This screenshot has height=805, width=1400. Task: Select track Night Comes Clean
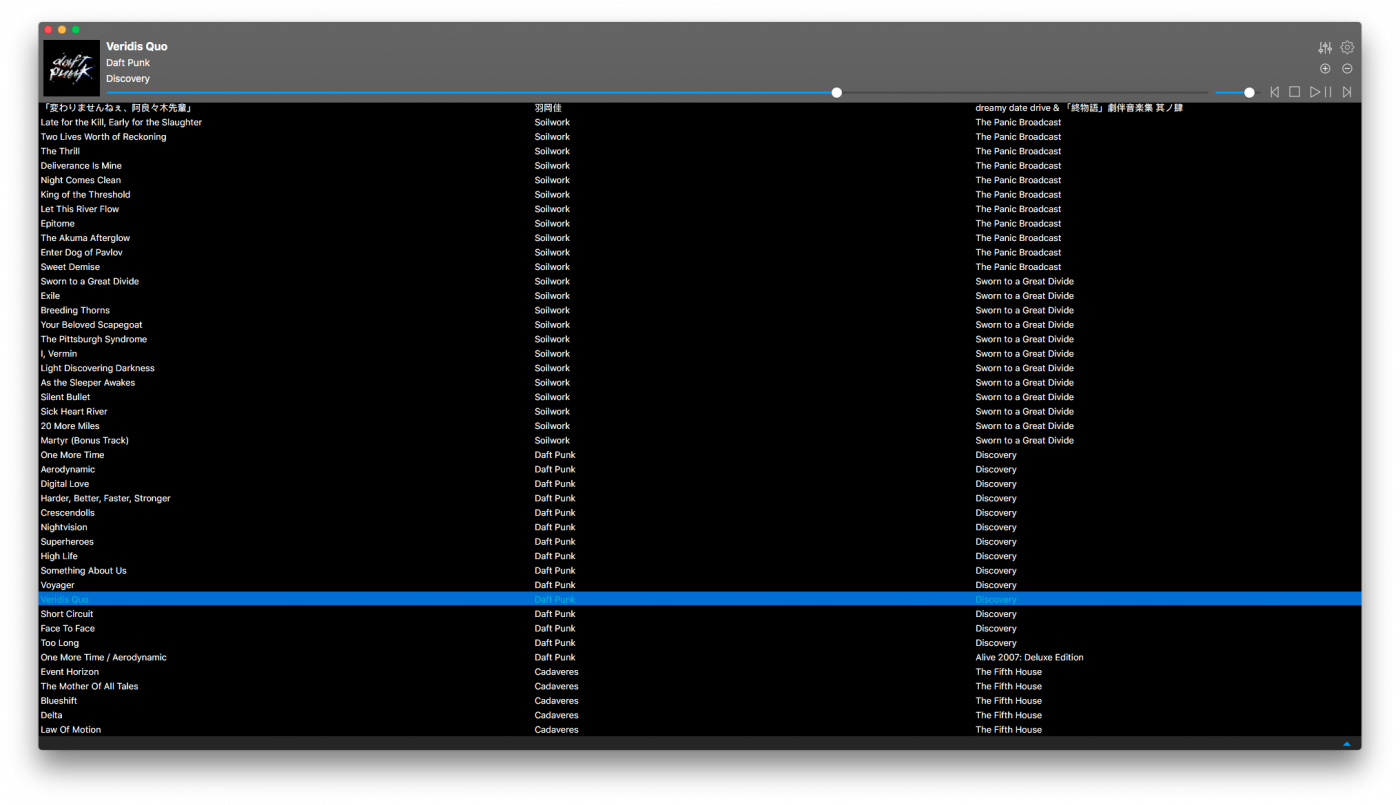click(x=81, y=181)
